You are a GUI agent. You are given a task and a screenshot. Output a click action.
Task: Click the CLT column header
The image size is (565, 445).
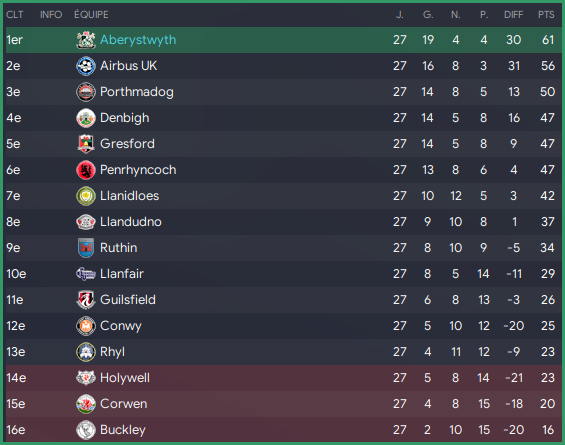pyautogui.click(x=14, y=15)
